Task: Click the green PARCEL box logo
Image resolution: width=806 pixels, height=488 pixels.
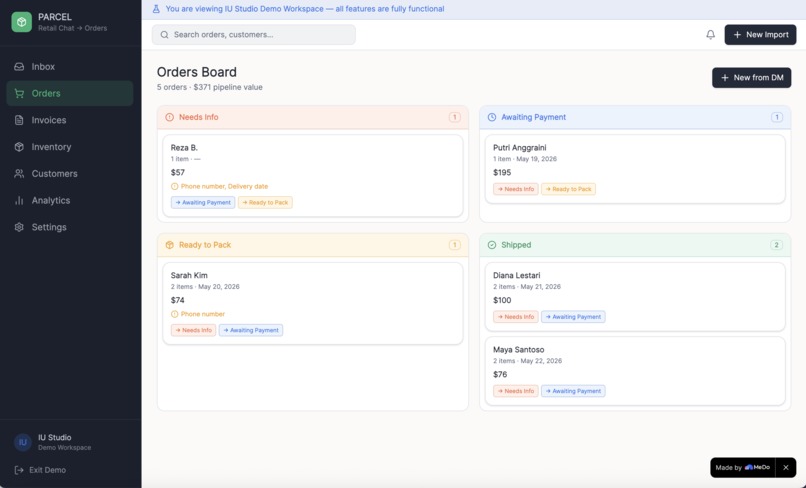Action: pyautogui.click(x=22, y=22)
